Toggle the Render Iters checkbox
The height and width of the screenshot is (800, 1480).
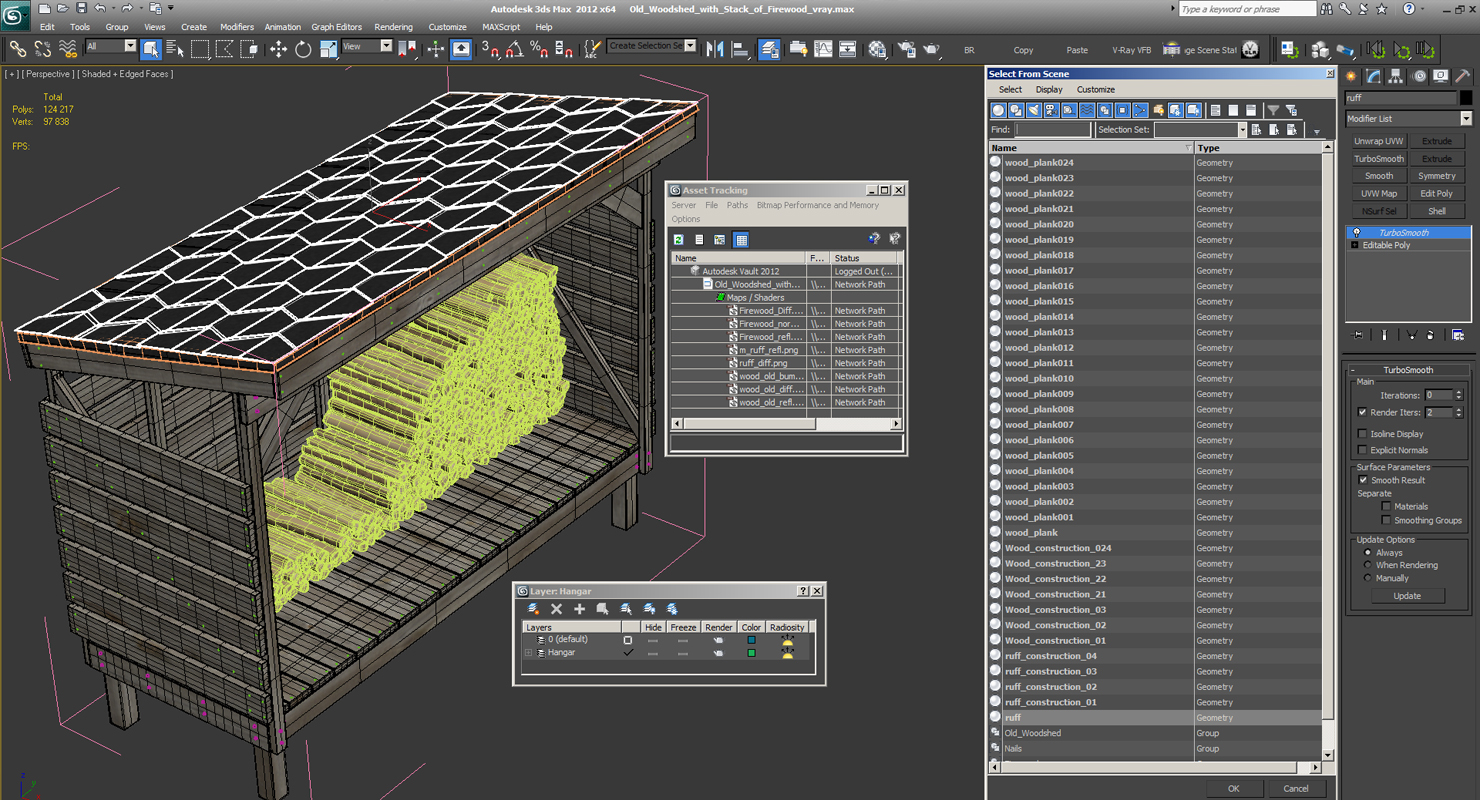coord(1362,412)
